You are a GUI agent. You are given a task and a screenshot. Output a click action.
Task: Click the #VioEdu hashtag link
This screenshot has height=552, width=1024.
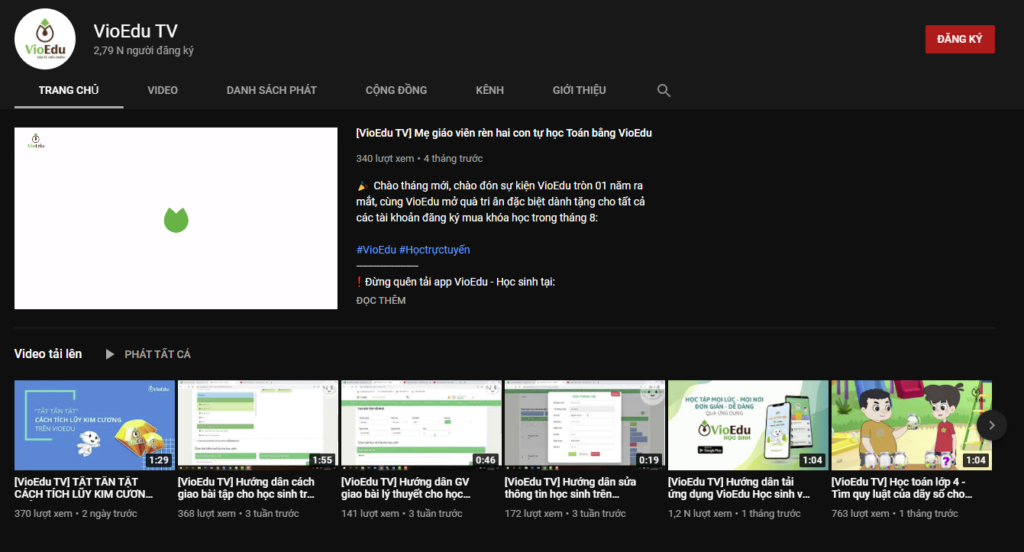pos(375,249)
